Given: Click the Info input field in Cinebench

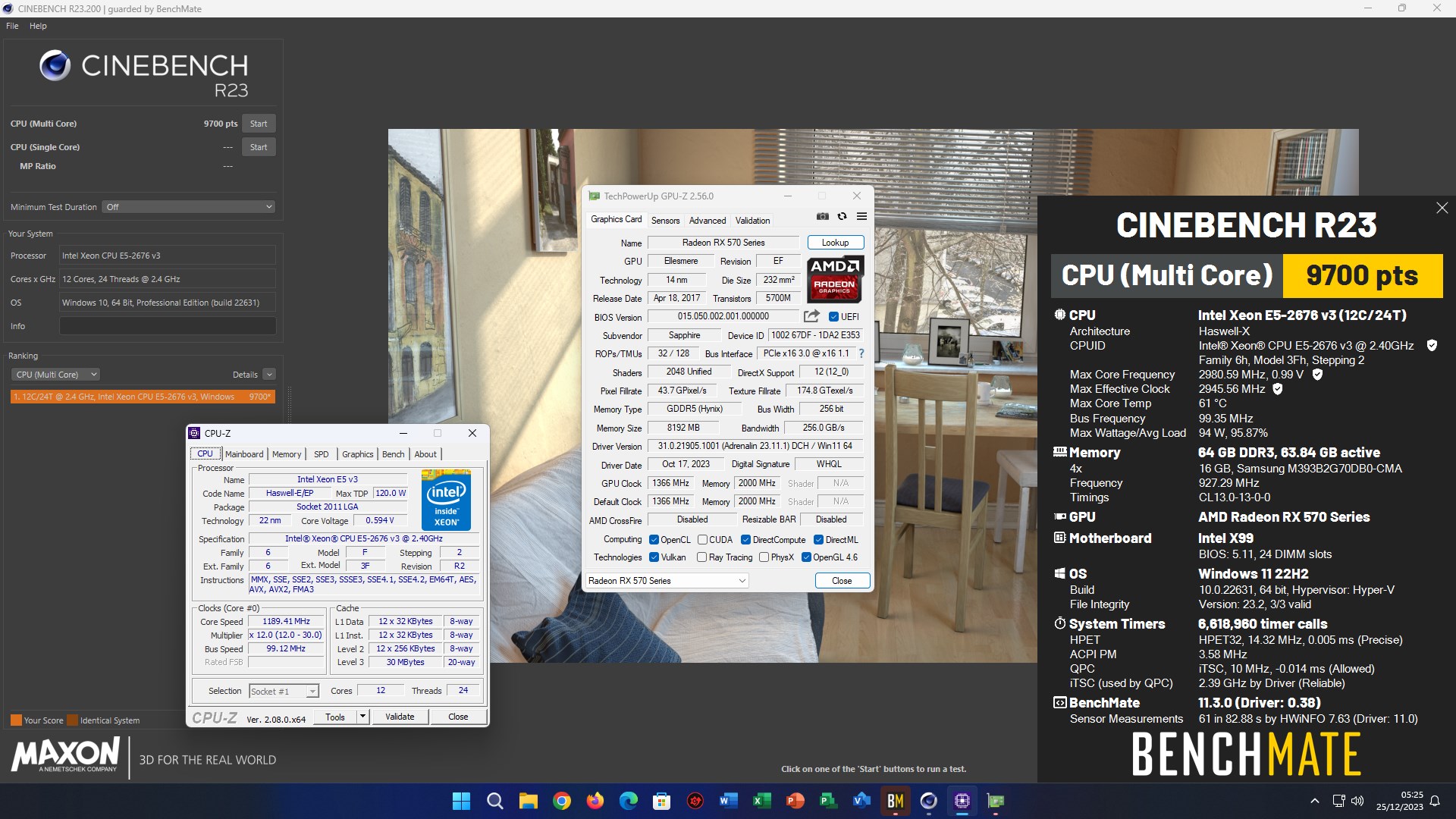Looking at the screenshot, I should pos(168,326).
